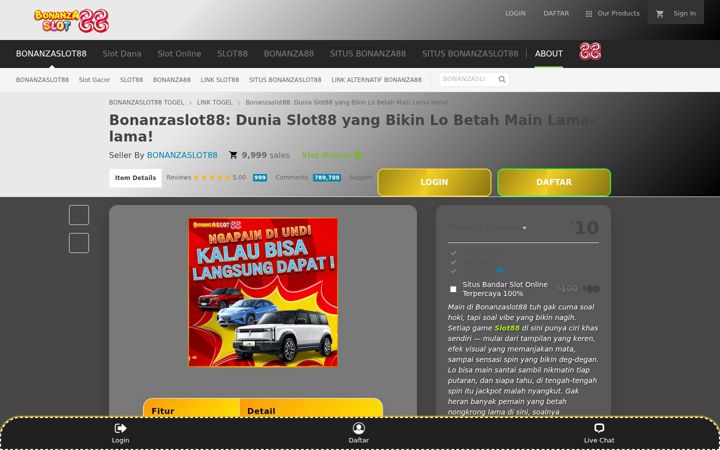Click the search magnifier icon
Image resolution: width=720 pixels, height=450 pixels.
click(x=502, y=79)
